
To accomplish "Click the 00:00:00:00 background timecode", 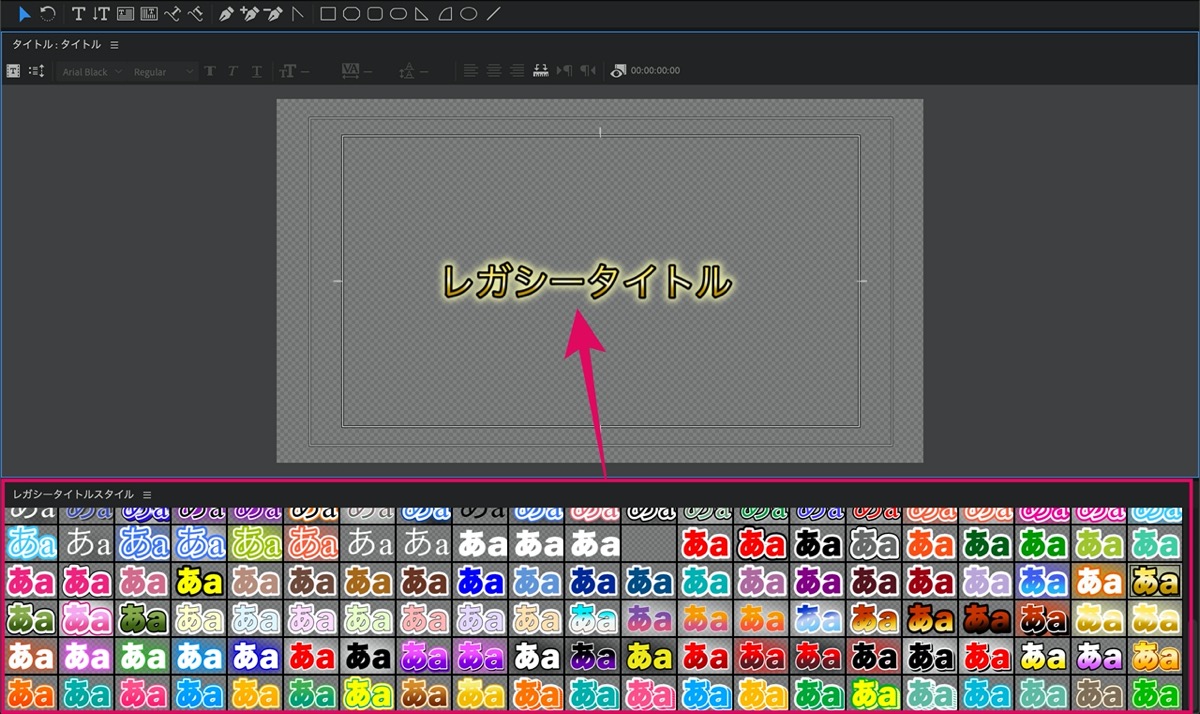I will pos(655,71).
